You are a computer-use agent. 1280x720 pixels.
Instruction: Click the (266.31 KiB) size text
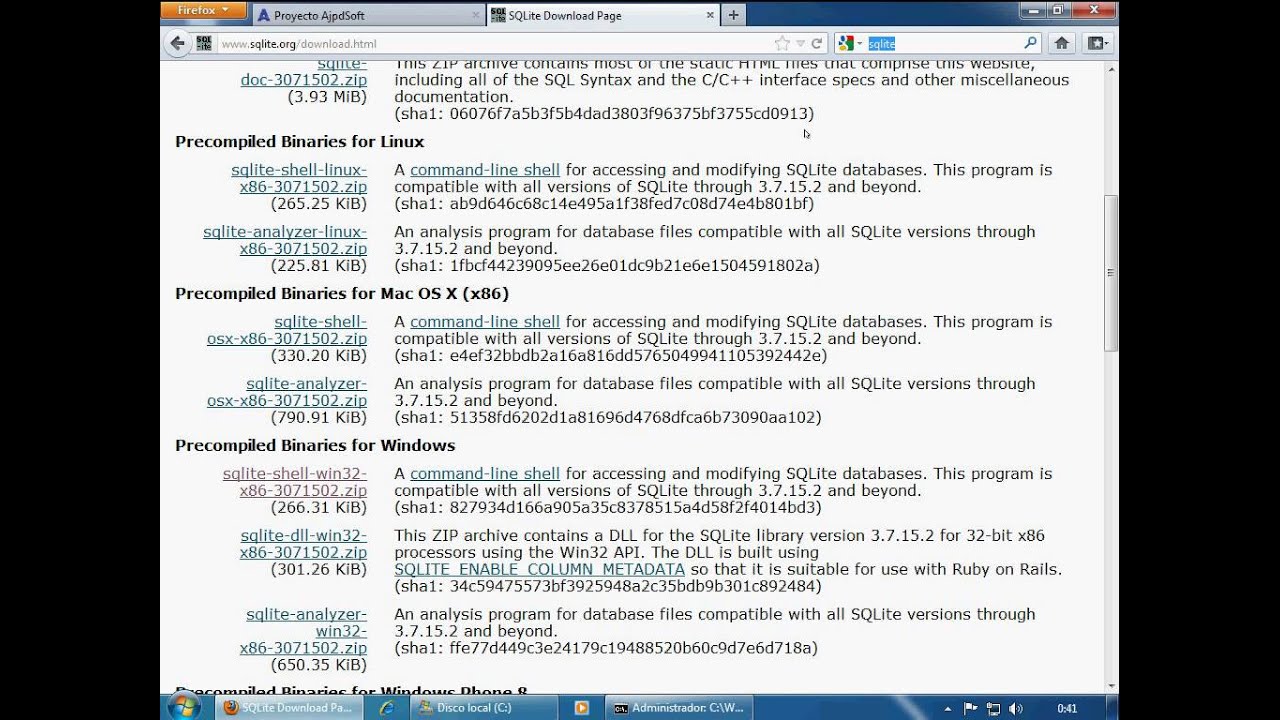319,507
